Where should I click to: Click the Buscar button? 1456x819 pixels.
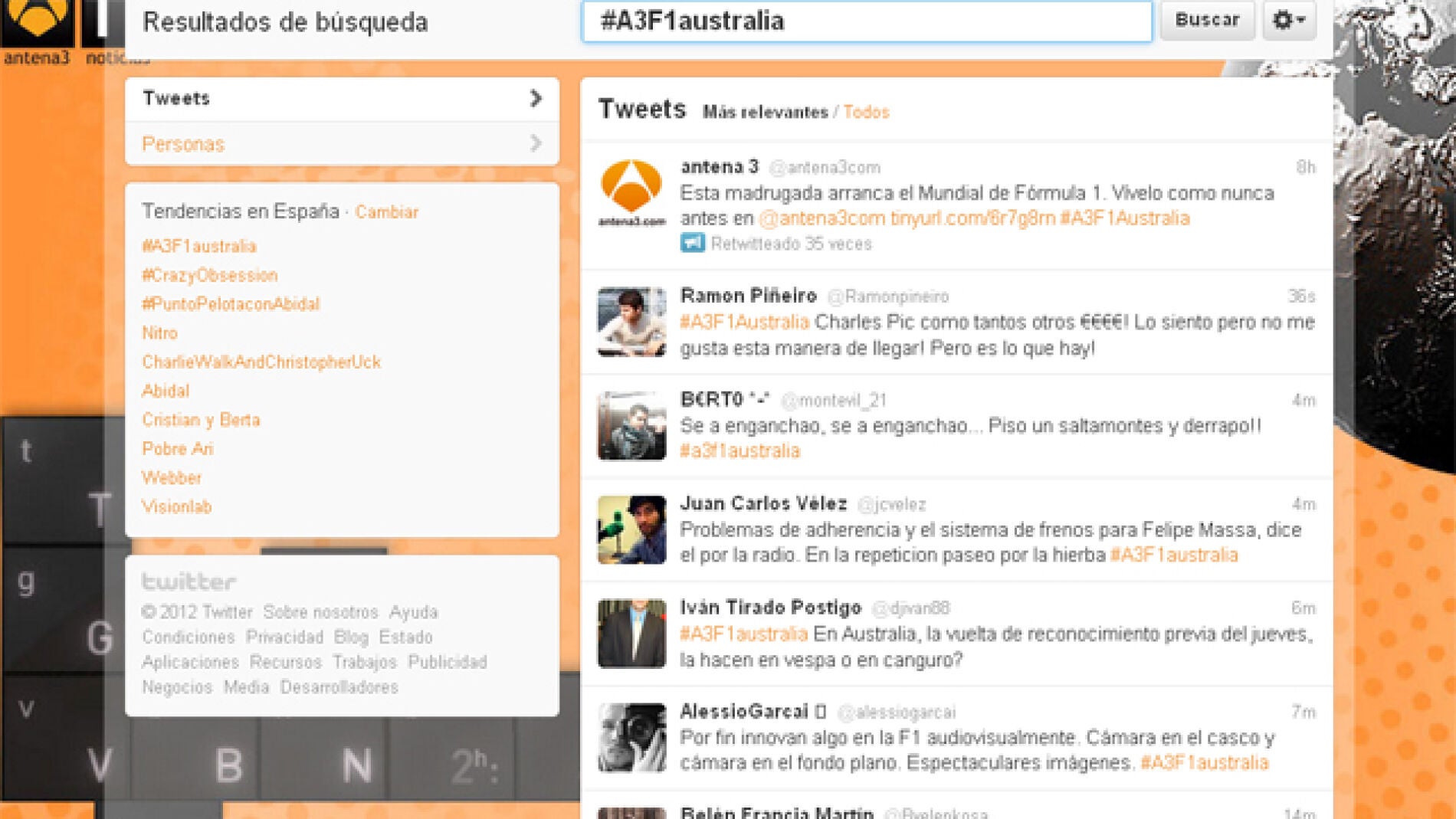(1208, 21)
